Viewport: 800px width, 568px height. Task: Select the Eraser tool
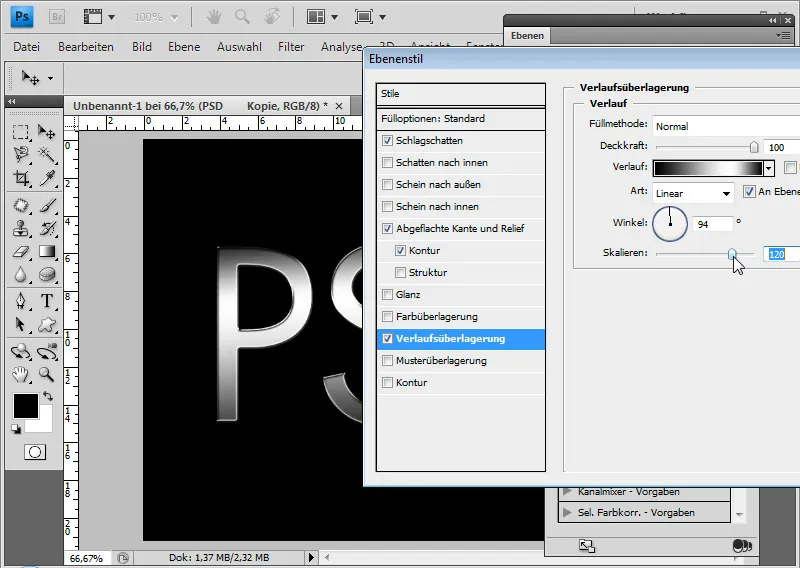20,252
